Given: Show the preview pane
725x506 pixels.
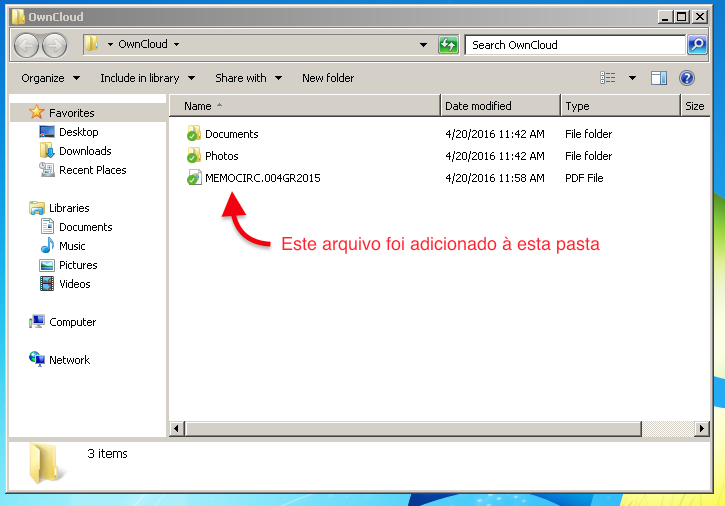Looking at the screenshot, I should coord(659,78).
